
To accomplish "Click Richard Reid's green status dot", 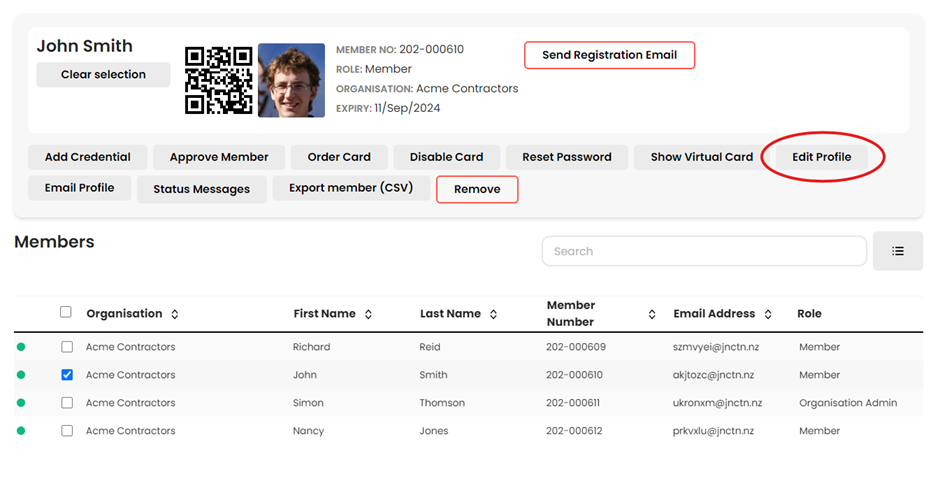I will pyautogui.click(x=21, y=347).
